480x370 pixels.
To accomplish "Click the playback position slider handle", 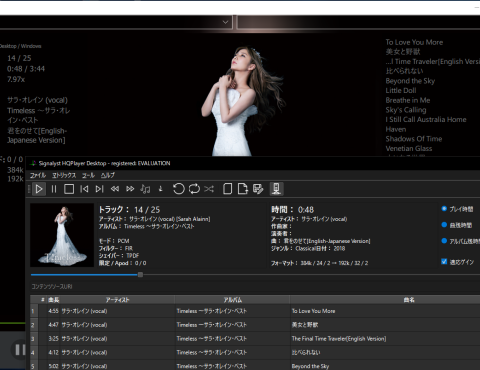I will tap(140, 275).
